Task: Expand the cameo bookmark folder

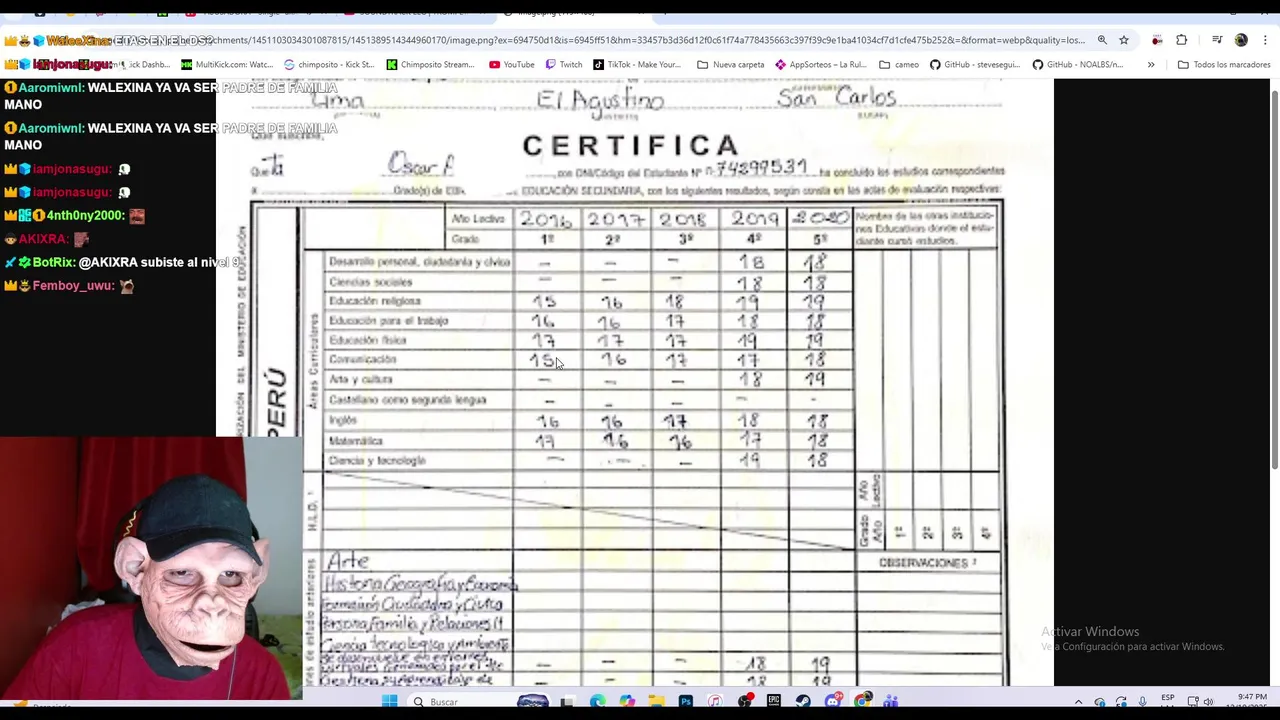Action: click(x=899, y=64)
